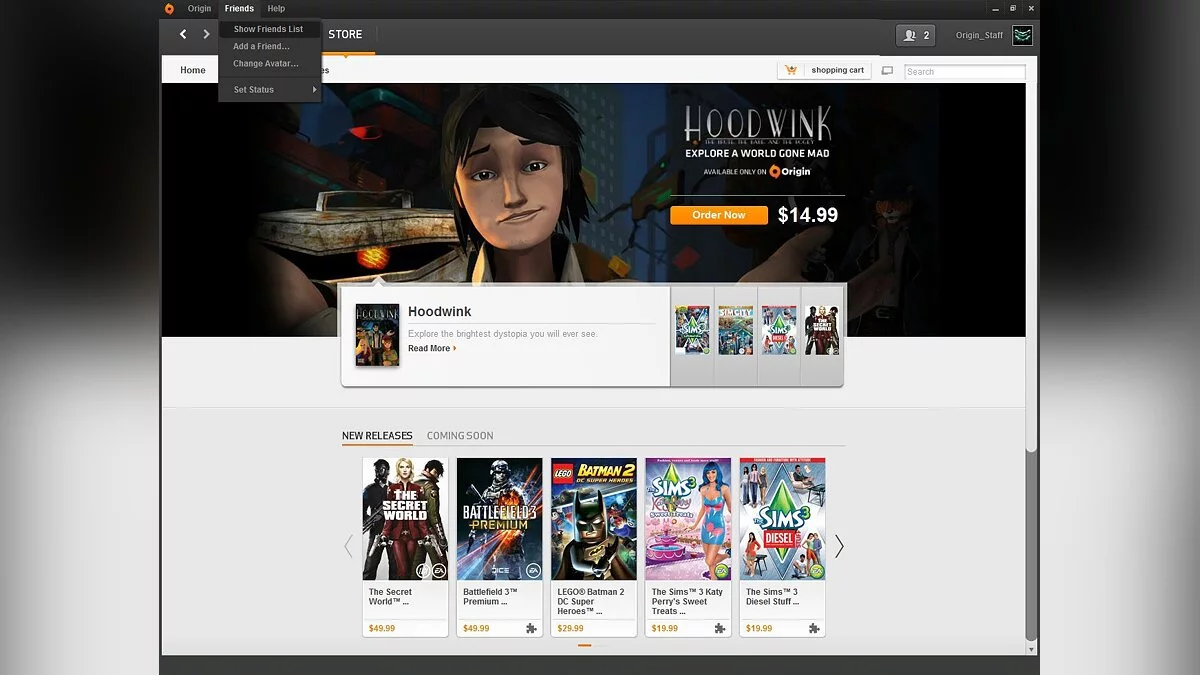1200x675 pixels.
Task: Follow the Read More link for Hoodwink
Action: 432,348
